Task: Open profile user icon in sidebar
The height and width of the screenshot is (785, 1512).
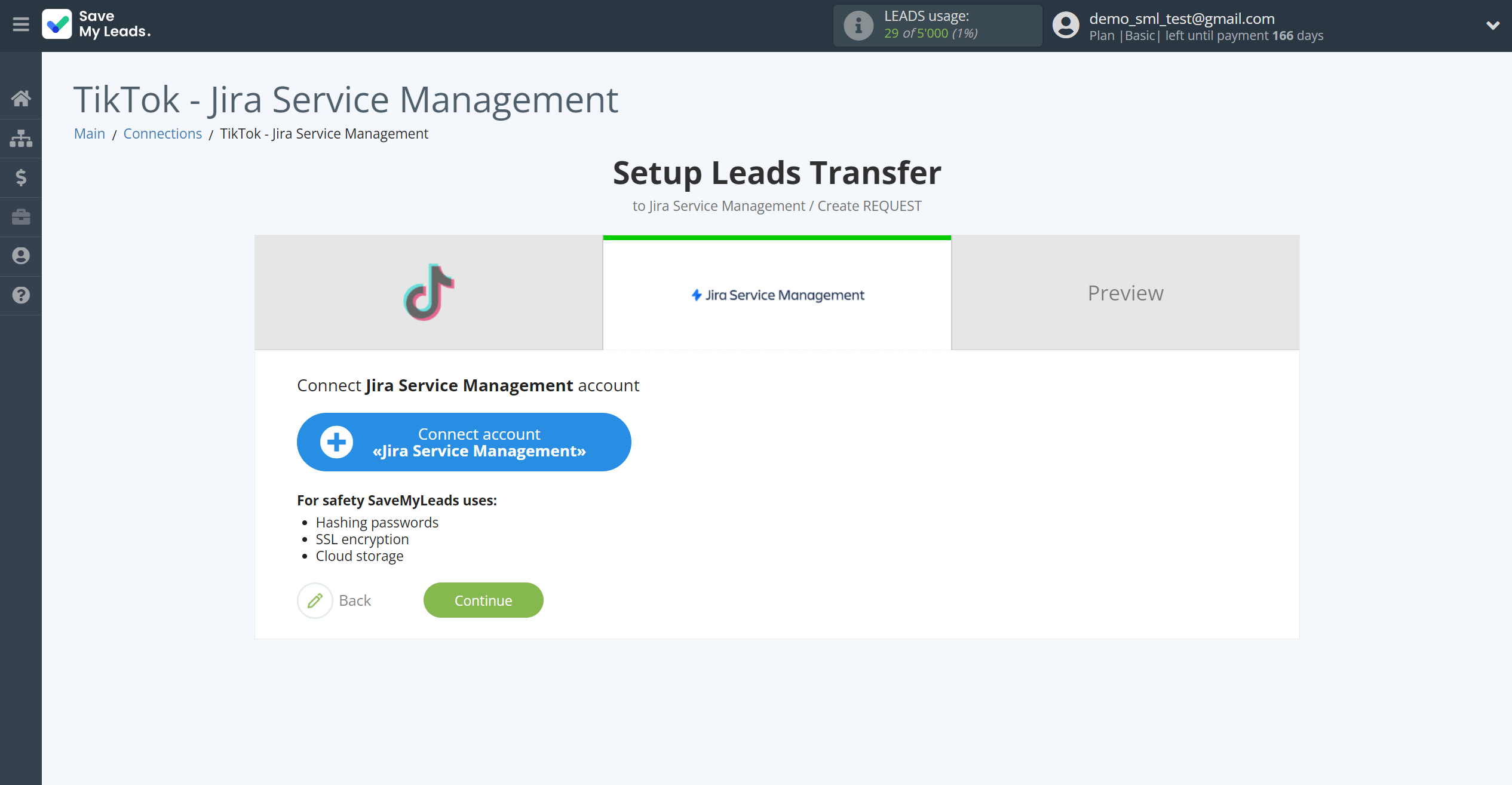Action: (21, 256)
